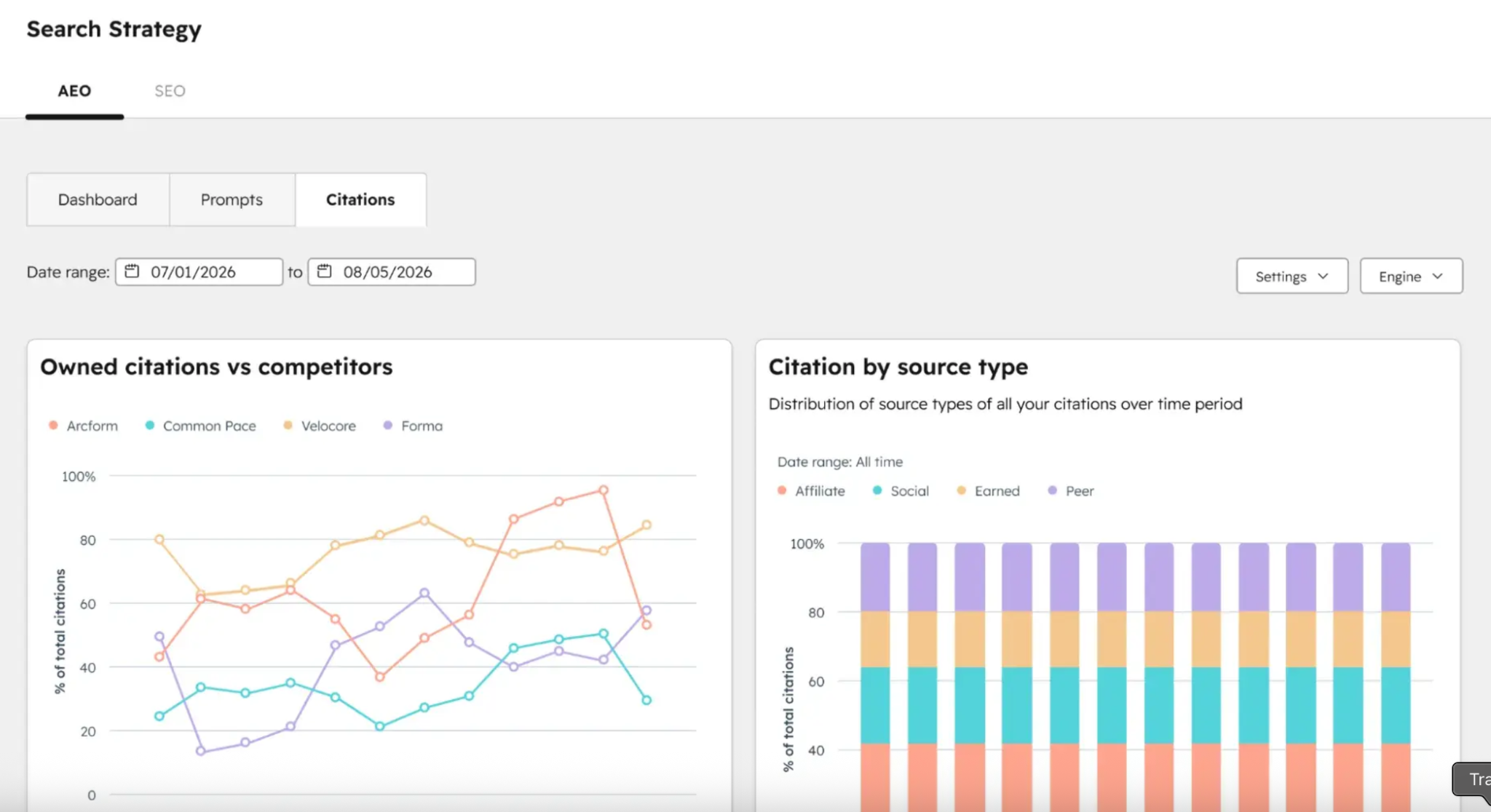This screenshot has width=1491, height=812.
Task: Click the last stacked bar's teal segment
Action: [x=1396, y=705]
